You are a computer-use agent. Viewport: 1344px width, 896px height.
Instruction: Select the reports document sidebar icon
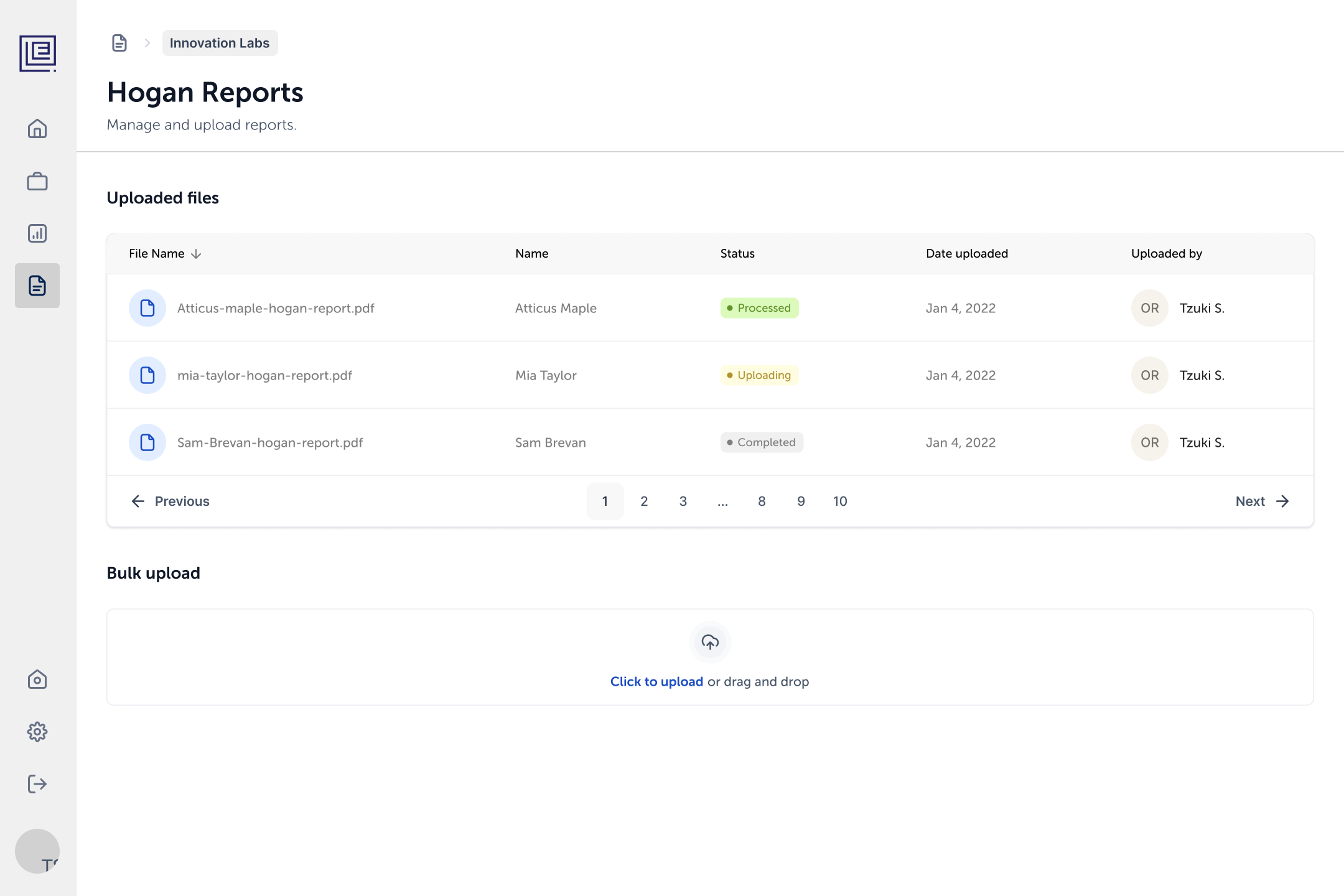pyautogui.click(x=37, y=286)
